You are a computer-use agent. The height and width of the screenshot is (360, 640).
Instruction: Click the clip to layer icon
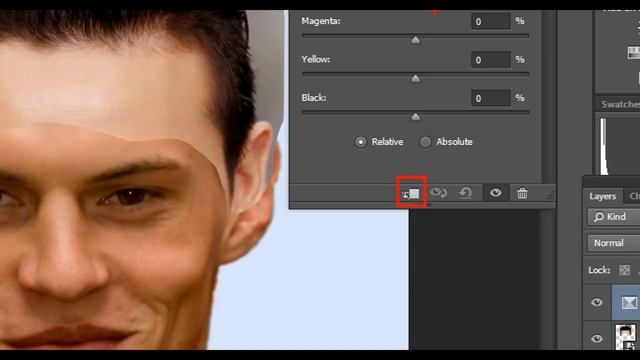pos(411,193)
